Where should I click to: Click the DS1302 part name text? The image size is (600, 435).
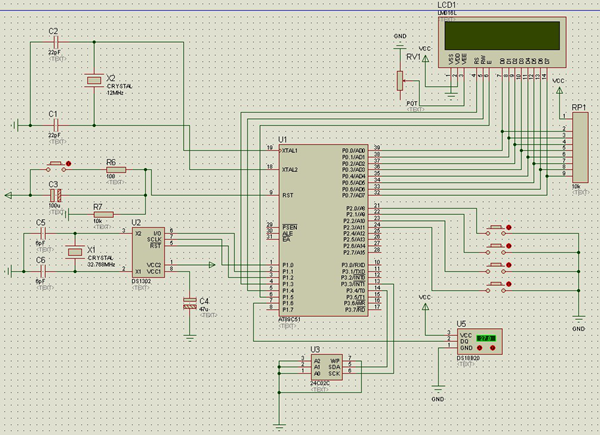pyautogui.click(x=141, y=281)
